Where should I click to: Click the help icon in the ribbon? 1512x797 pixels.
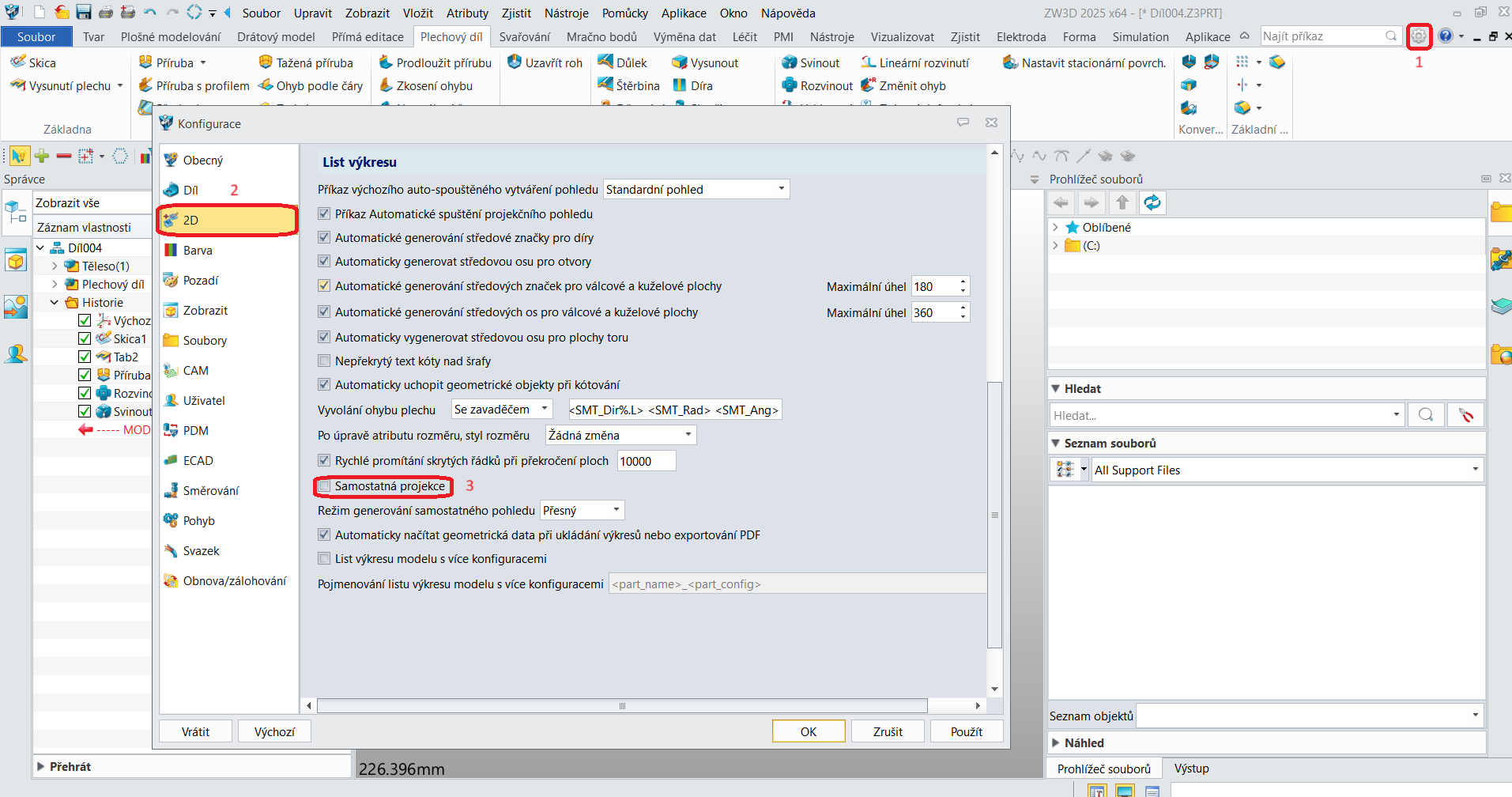click(1446, 36)
